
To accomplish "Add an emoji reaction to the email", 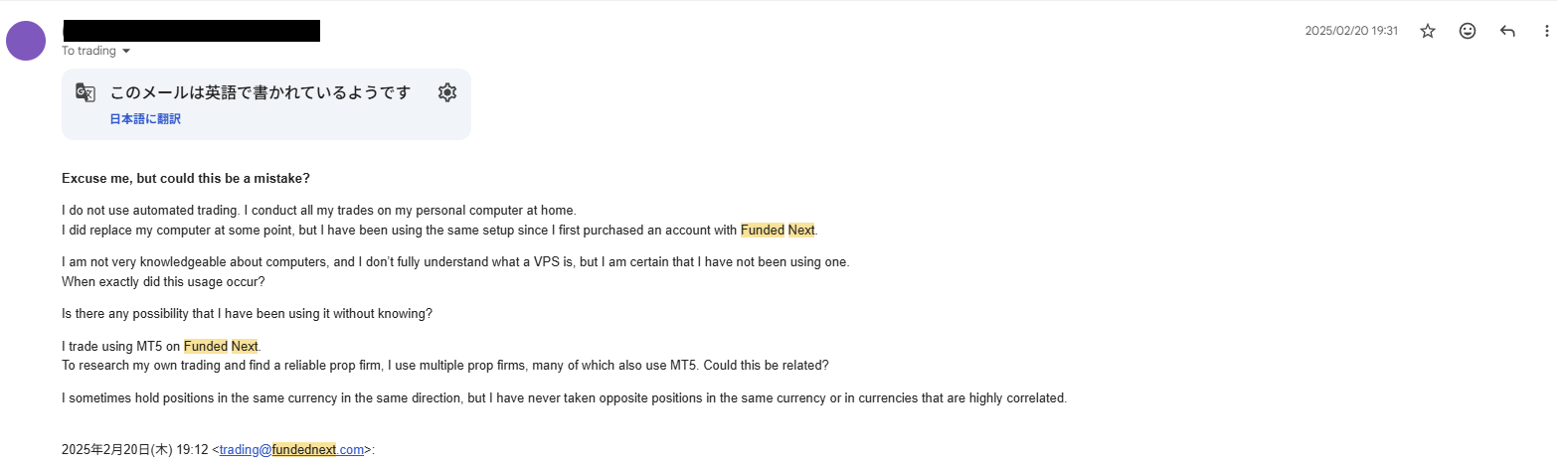I will (1468, 31).
